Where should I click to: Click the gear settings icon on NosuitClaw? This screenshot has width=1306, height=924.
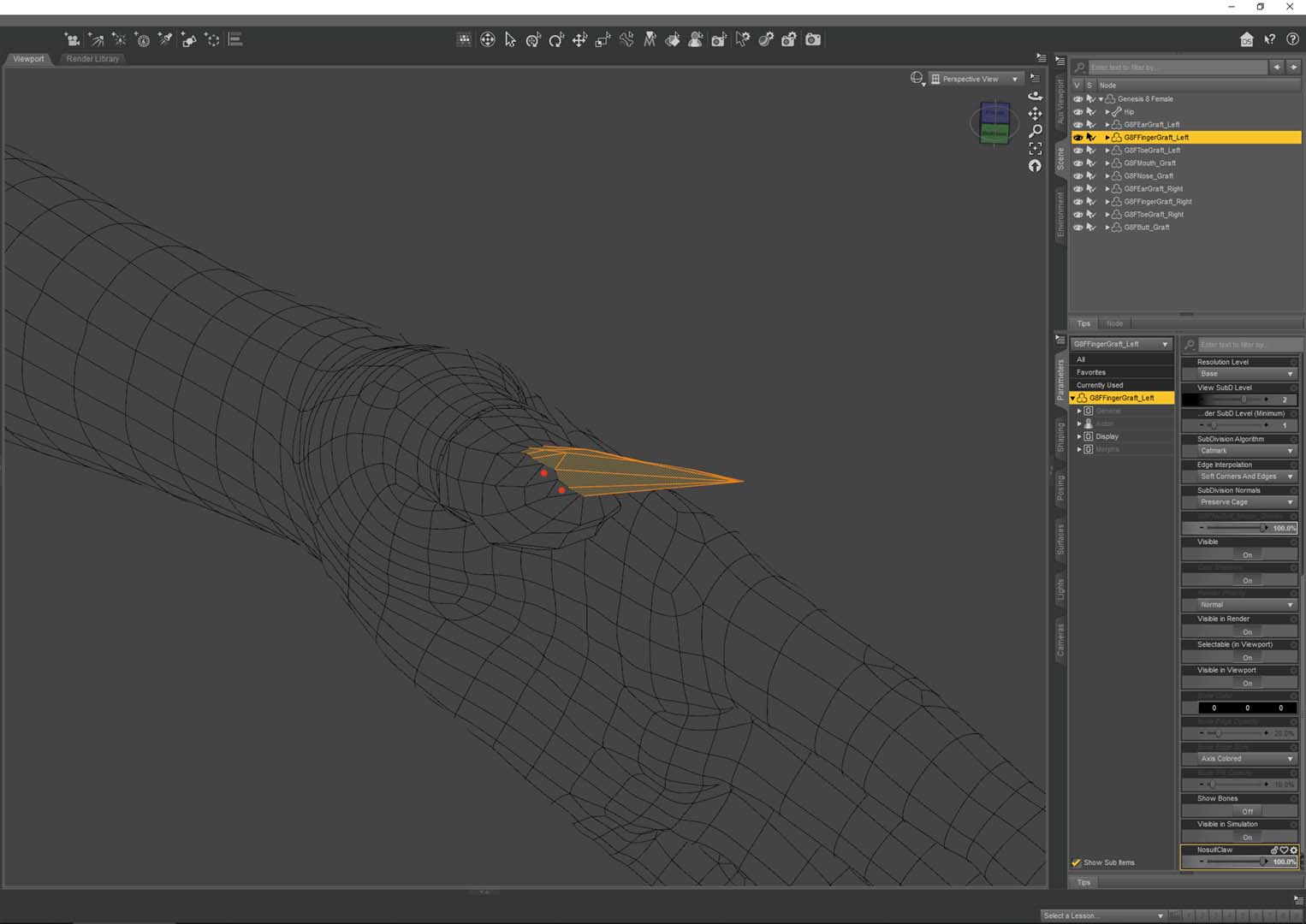(x=1293, y=850)
